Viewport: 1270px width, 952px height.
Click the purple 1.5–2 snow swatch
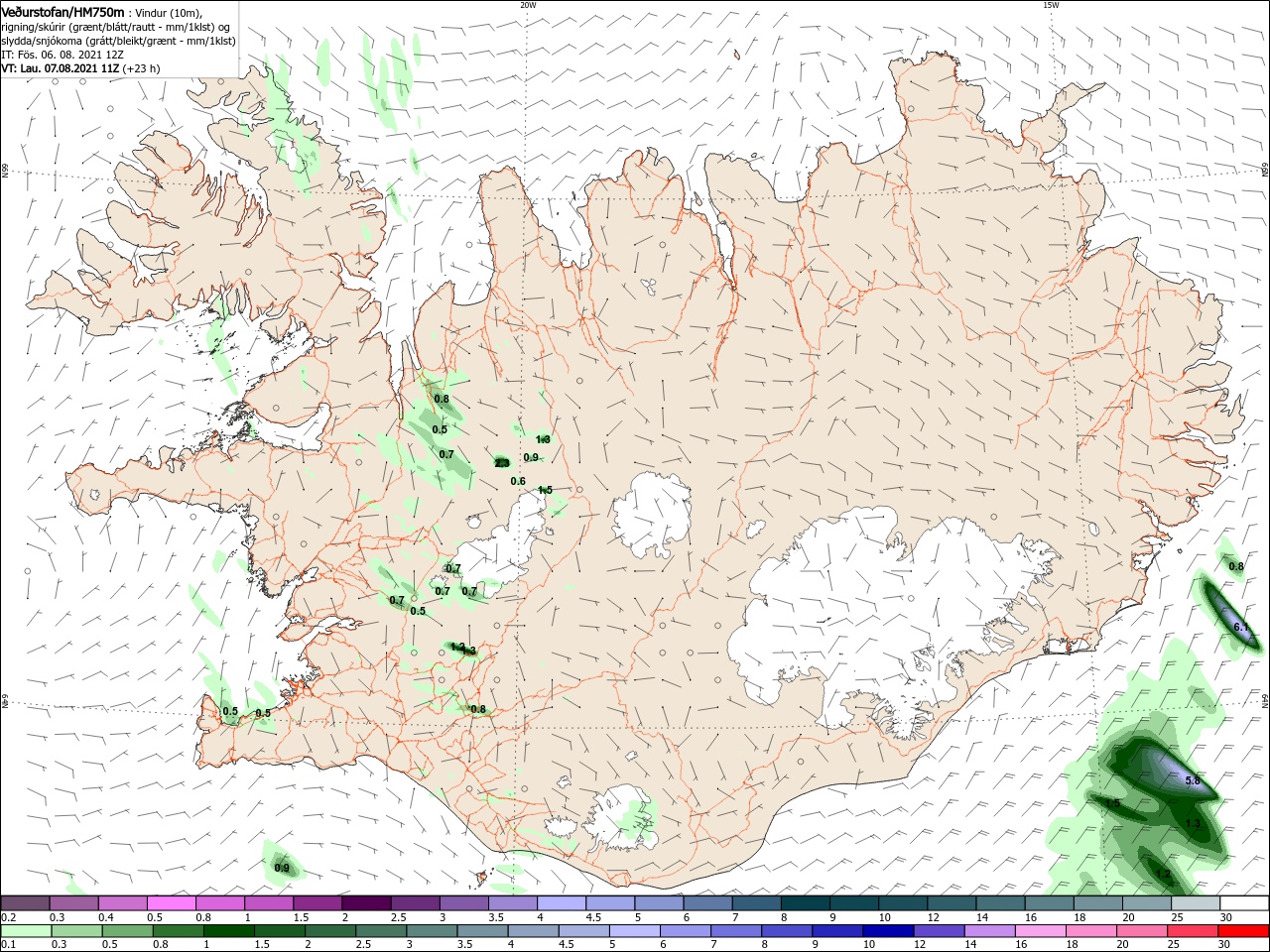coord(317,903)
